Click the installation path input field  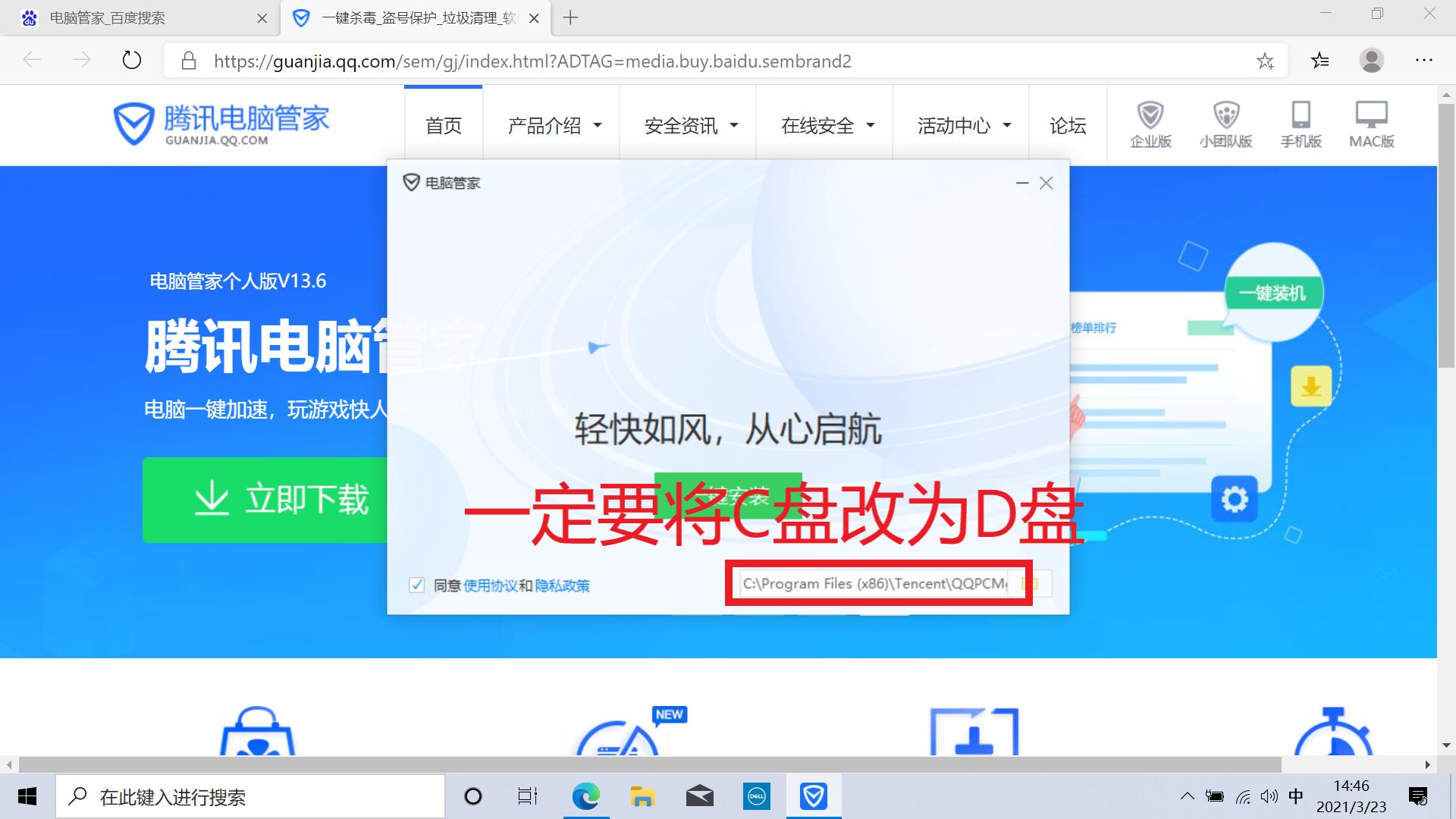[872, 583]
